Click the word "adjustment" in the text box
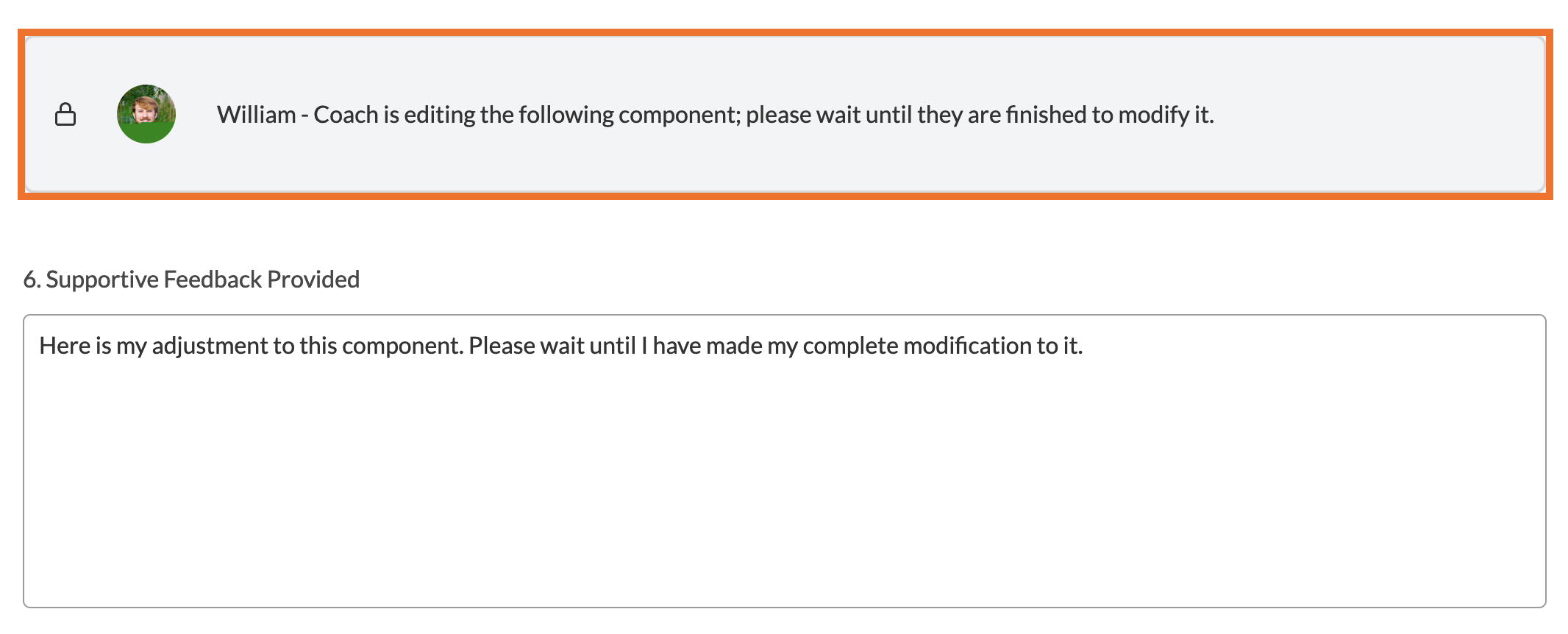Viewport: 1568px width, 634px height. (x=210, y=346)
